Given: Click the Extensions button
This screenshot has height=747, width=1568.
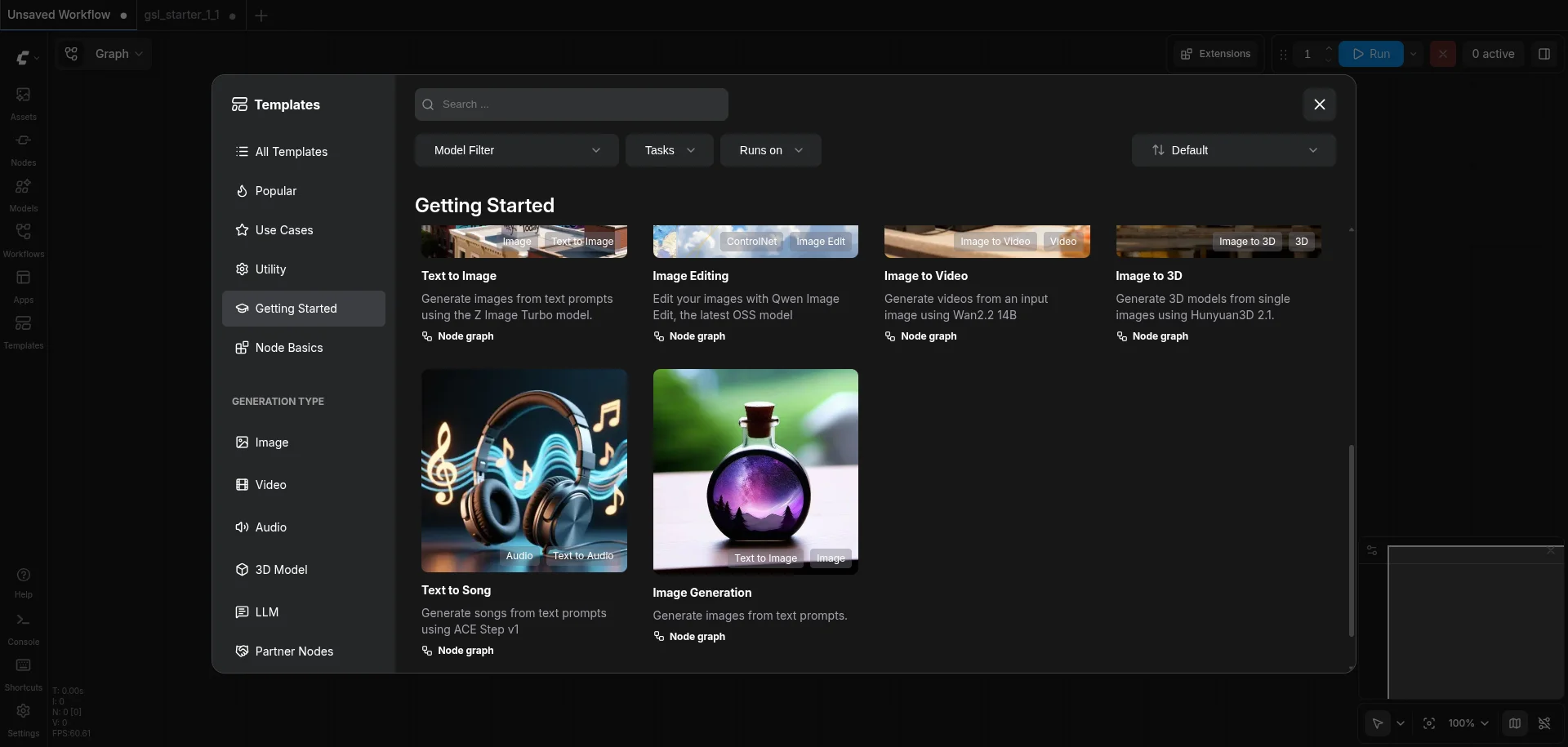Looking at the screenshot, I should (1216, 54).
